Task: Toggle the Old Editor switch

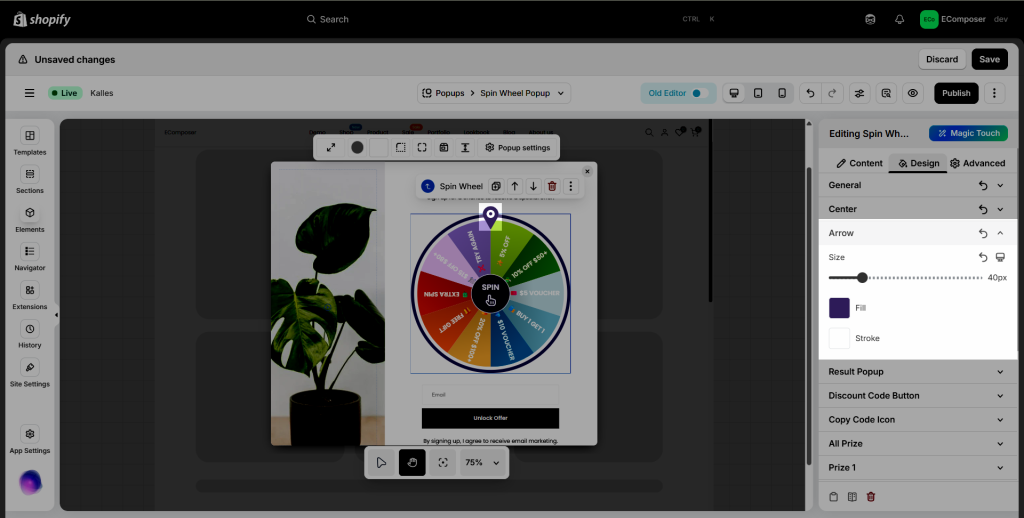Action: pyautogui.click(x=699, y=93)
